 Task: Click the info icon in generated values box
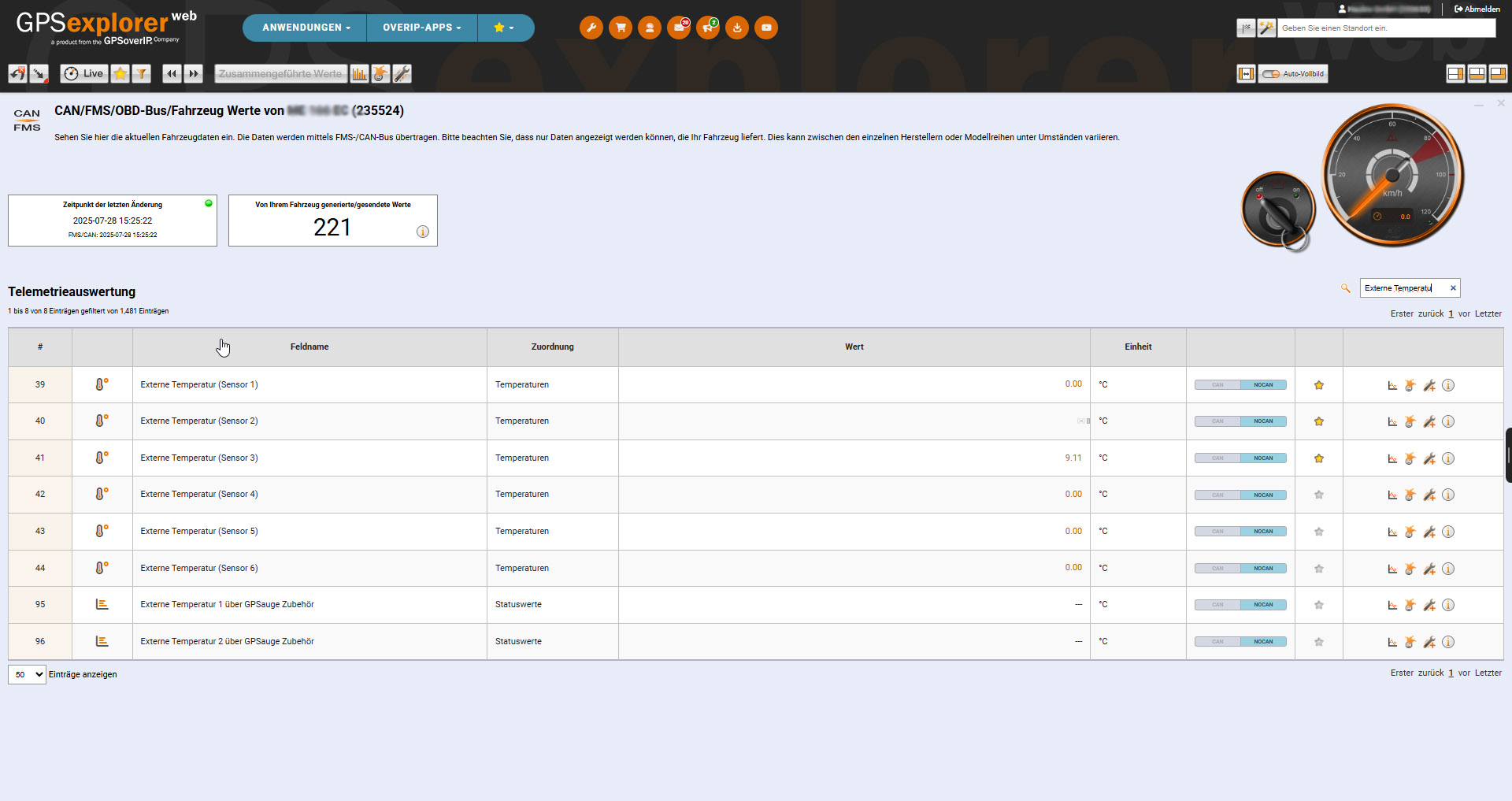423,232
